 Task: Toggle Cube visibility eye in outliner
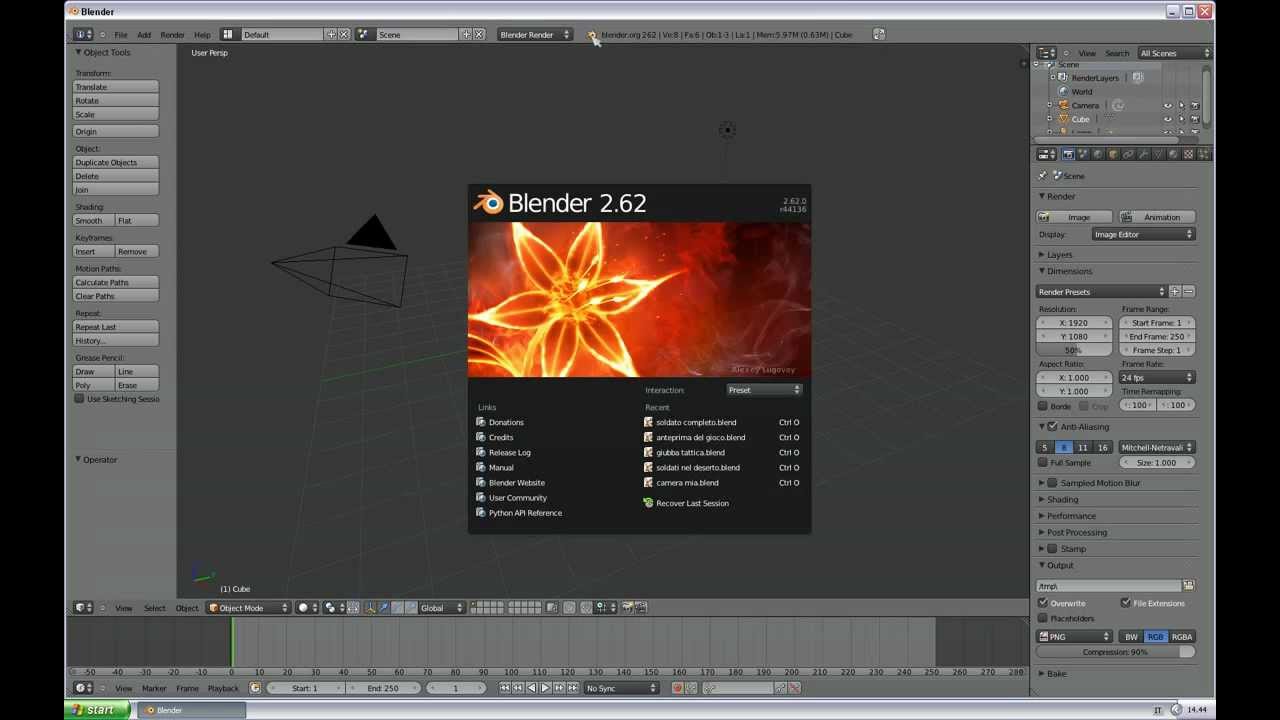(x=1167, y=119)
